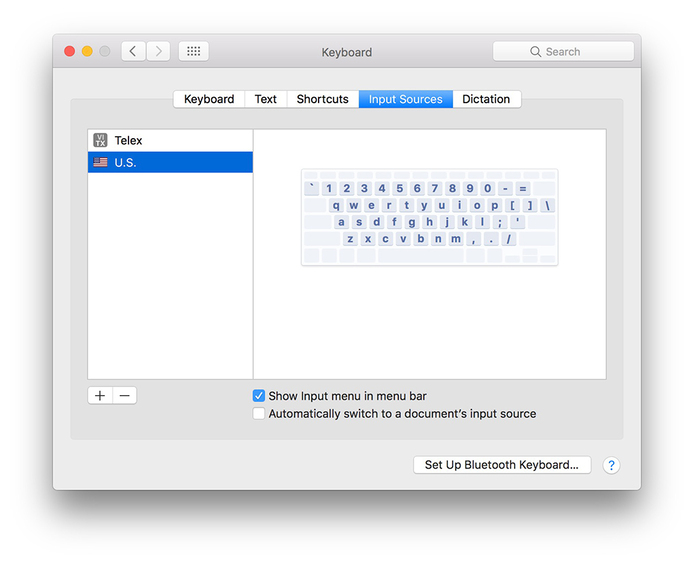The image size is (700, 571).
Task: Click the 'm' key in keyboard preview
Action: coord(456,239)
